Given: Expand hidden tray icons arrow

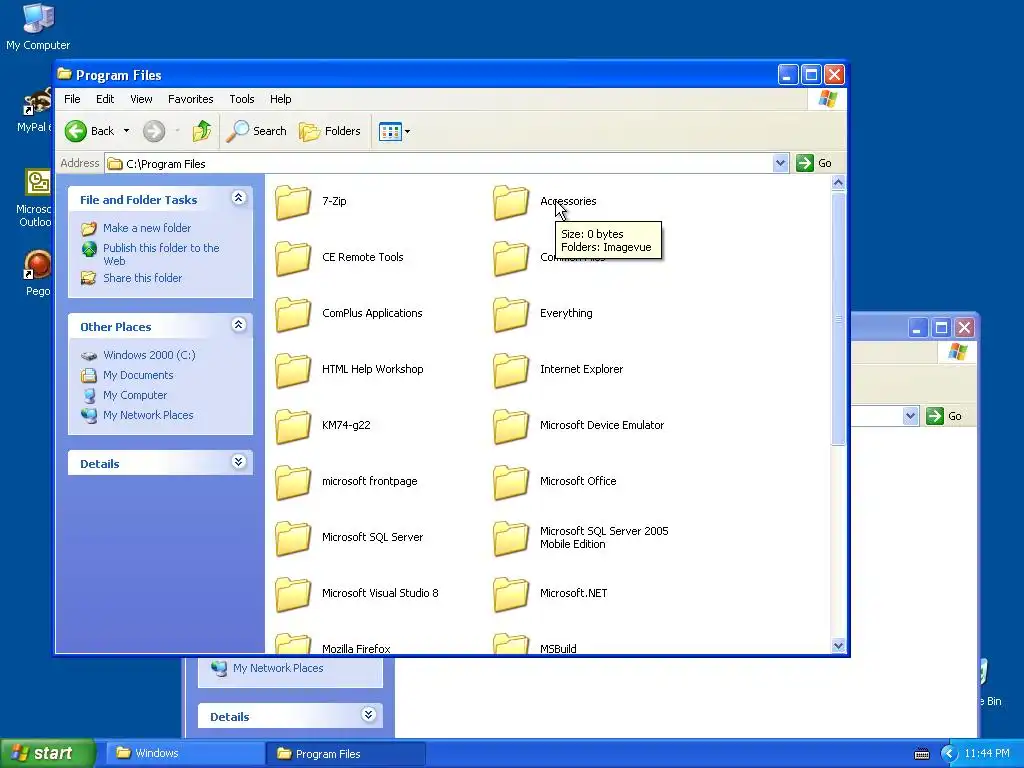Looking at the screenshot, I should coord(949,754).
